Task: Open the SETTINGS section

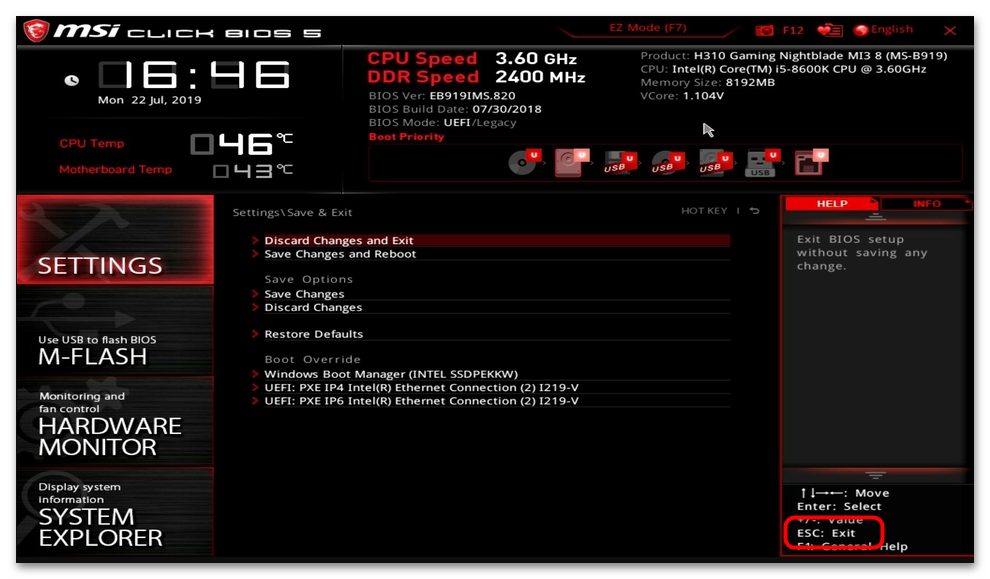Action: (115, 241)
